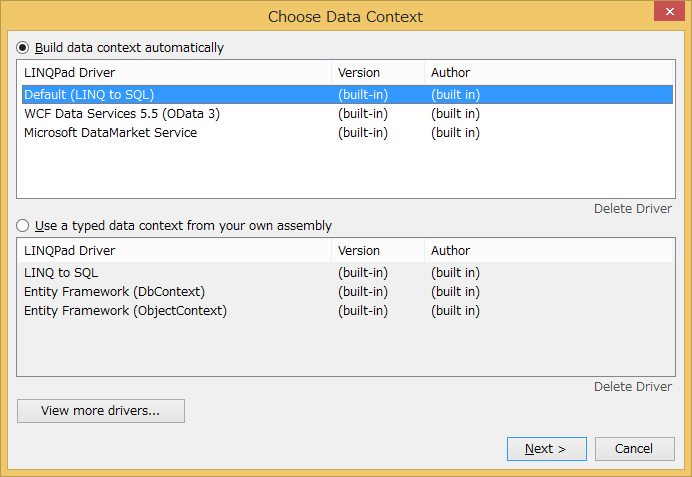The height and width of the screenshot is (477, 692).
Task: Click LINQPad Driver header in top list
Action: (x=70, y=72)
